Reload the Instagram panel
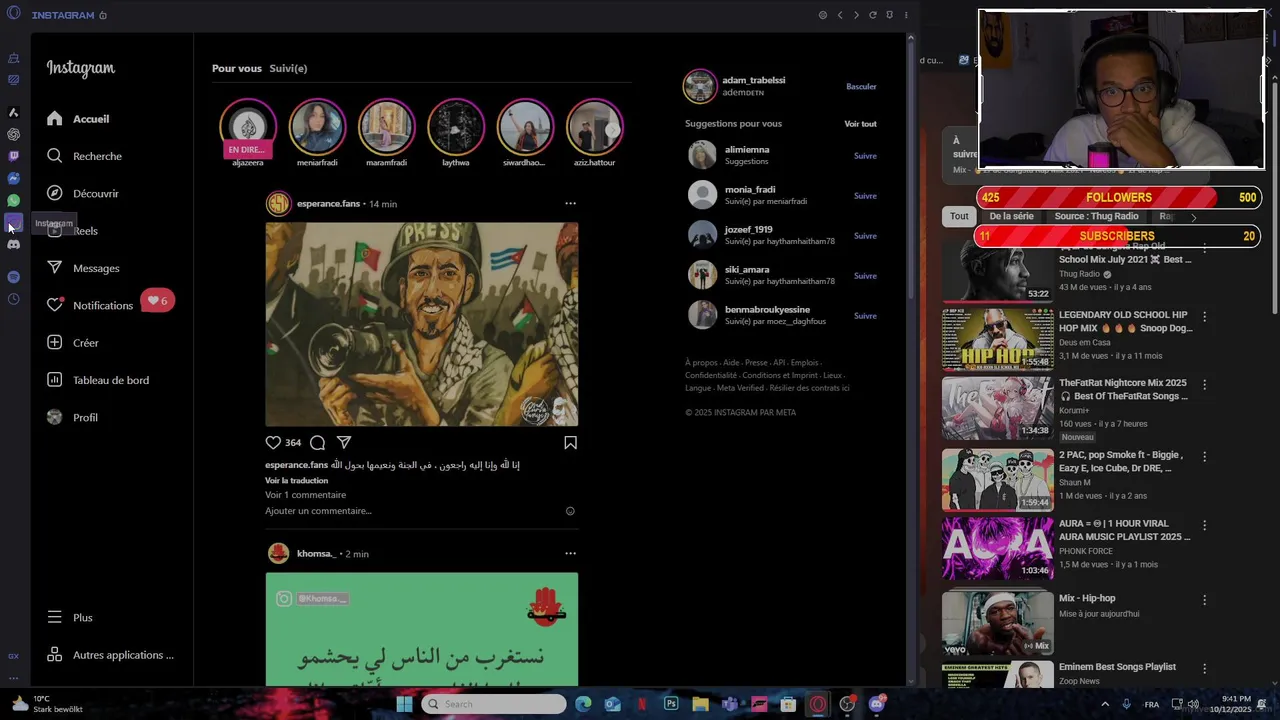Image resolution: width=1280 pixels, height=720 pixels. pyautogui.click(x=872, y=15)
